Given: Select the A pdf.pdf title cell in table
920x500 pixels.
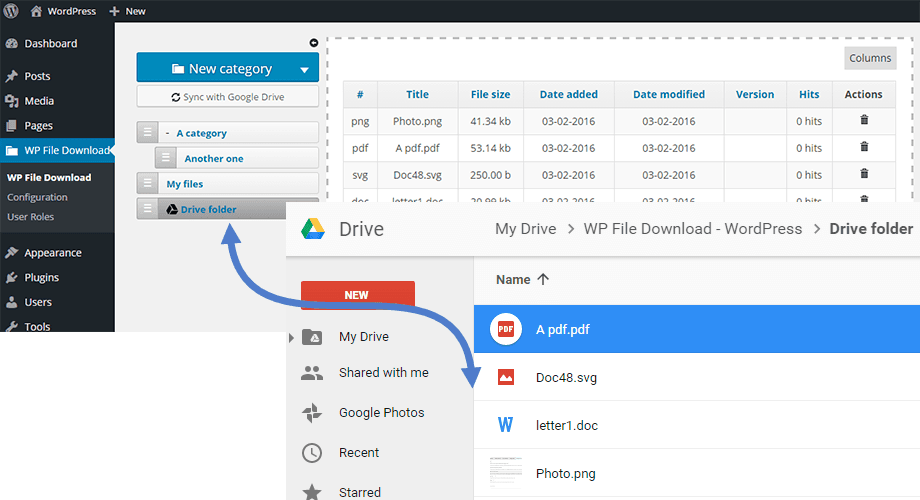Looking at the screenshot, I should coord(417,148).
